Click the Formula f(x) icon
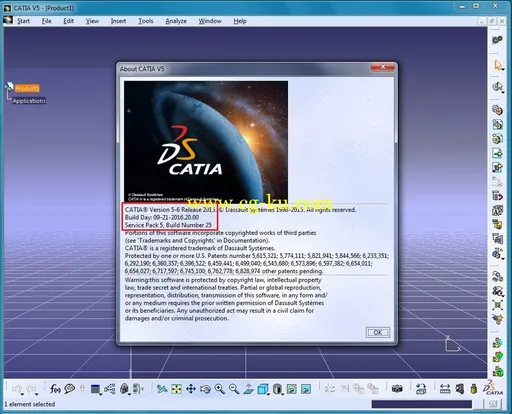The width and height of the screenshot is (512, 414). pyautogui.click(x=55, y=389)
